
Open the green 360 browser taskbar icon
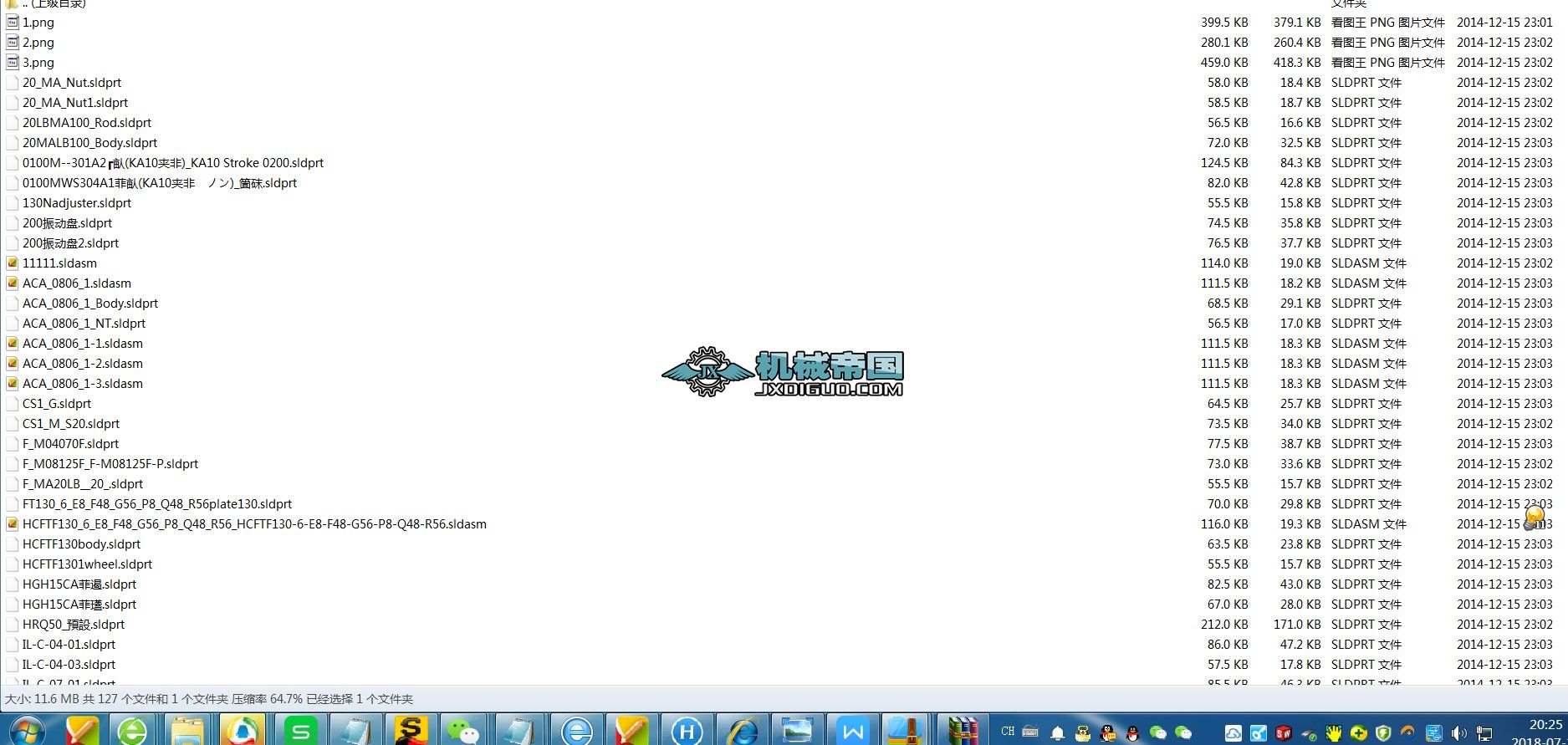tap(133, 731)
